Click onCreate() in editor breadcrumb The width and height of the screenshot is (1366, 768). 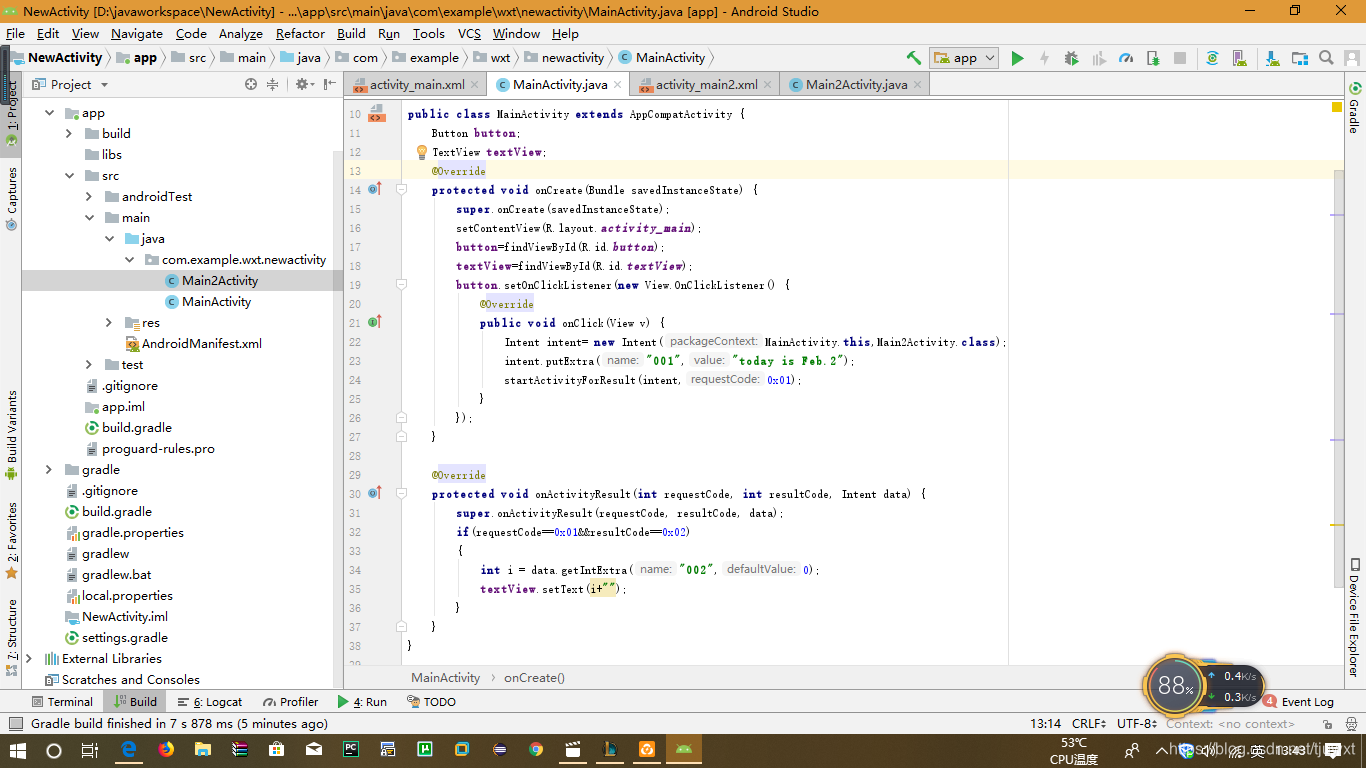click(534, 678)
